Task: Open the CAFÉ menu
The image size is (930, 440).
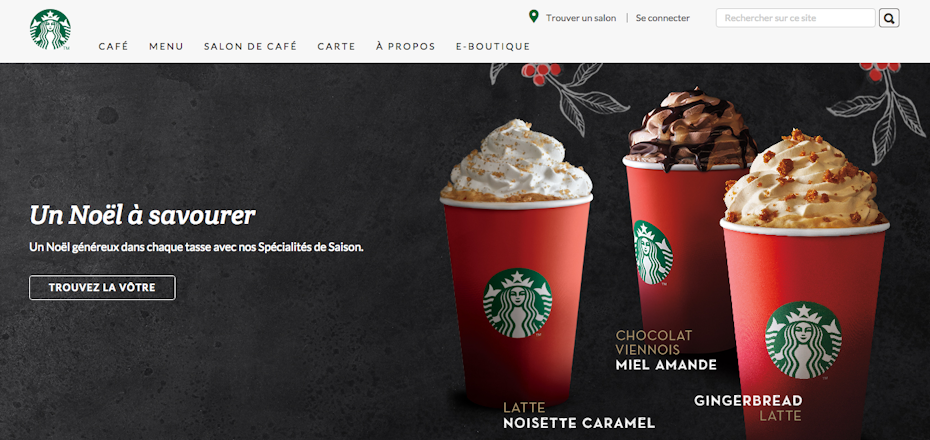Action: point(113,46)
